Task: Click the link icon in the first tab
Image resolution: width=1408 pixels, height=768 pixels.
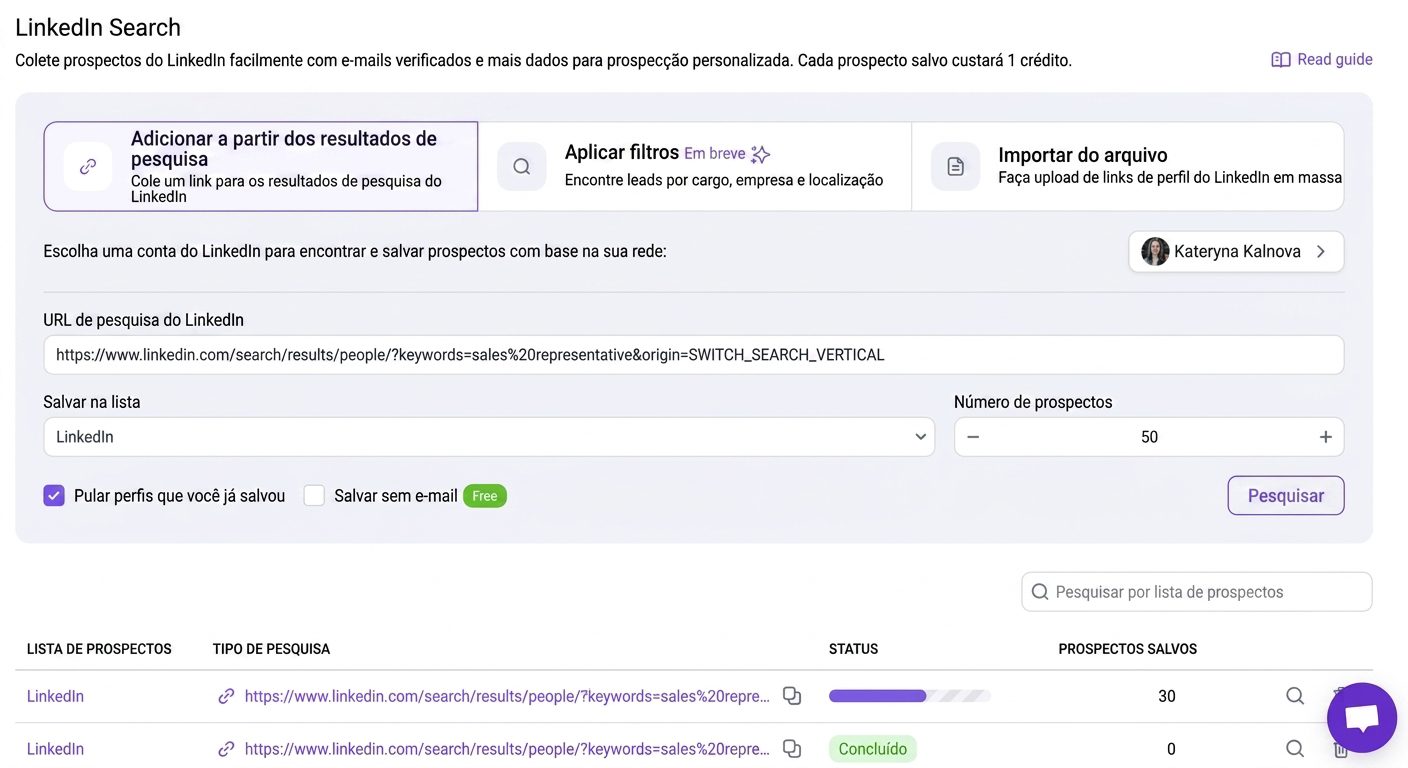Action: [x=88, y=166]
